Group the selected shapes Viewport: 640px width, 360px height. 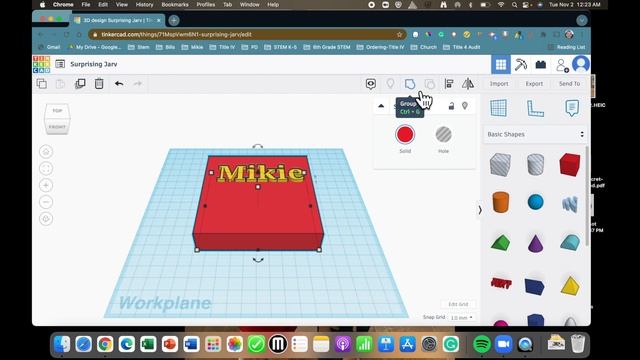[410, 84]
